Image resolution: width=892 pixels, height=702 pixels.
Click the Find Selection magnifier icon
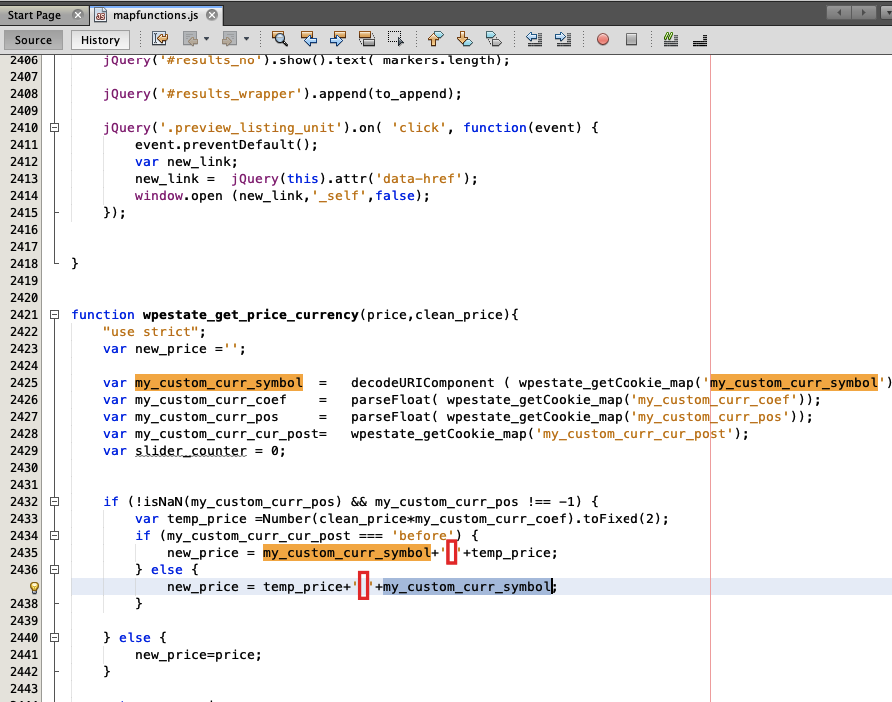tap(280, 39)
